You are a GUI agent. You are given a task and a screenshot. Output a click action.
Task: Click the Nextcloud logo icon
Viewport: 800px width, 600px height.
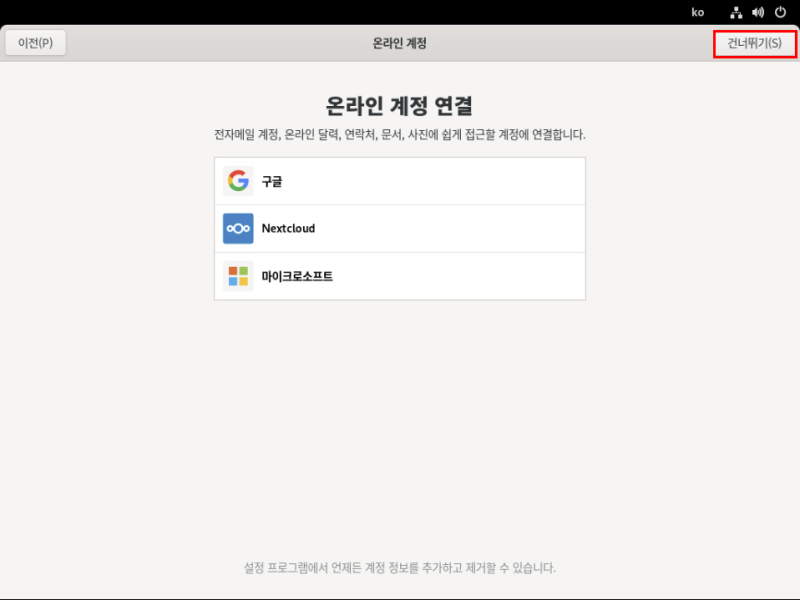click(238, 229)
